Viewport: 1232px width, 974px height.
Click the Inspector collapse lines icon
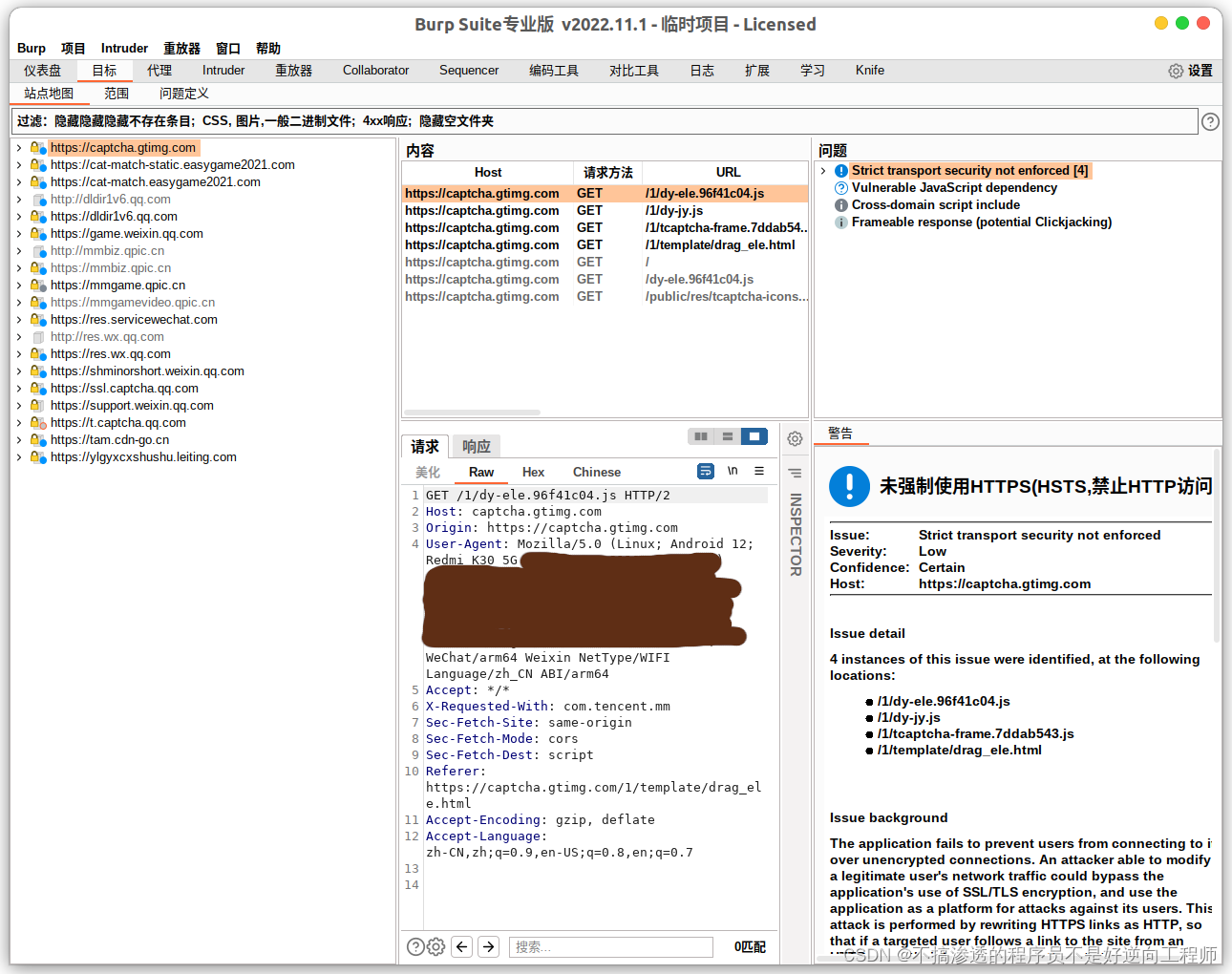(x=795, y=473)
